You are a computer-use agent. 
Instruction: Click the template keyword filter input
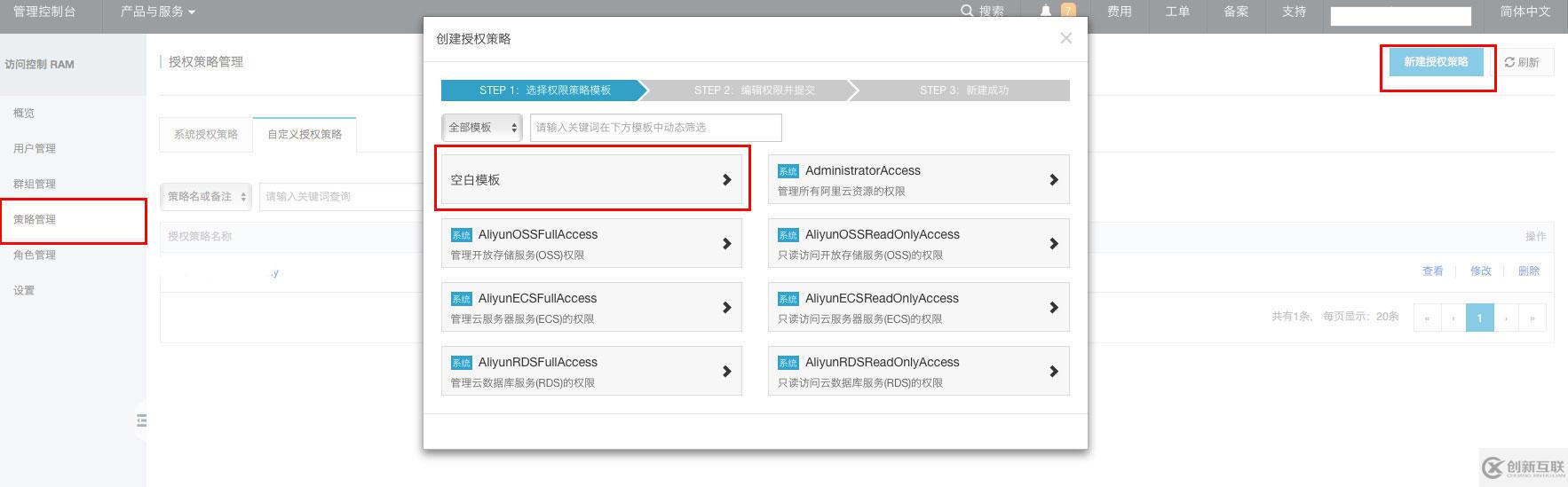pos(655,128)
